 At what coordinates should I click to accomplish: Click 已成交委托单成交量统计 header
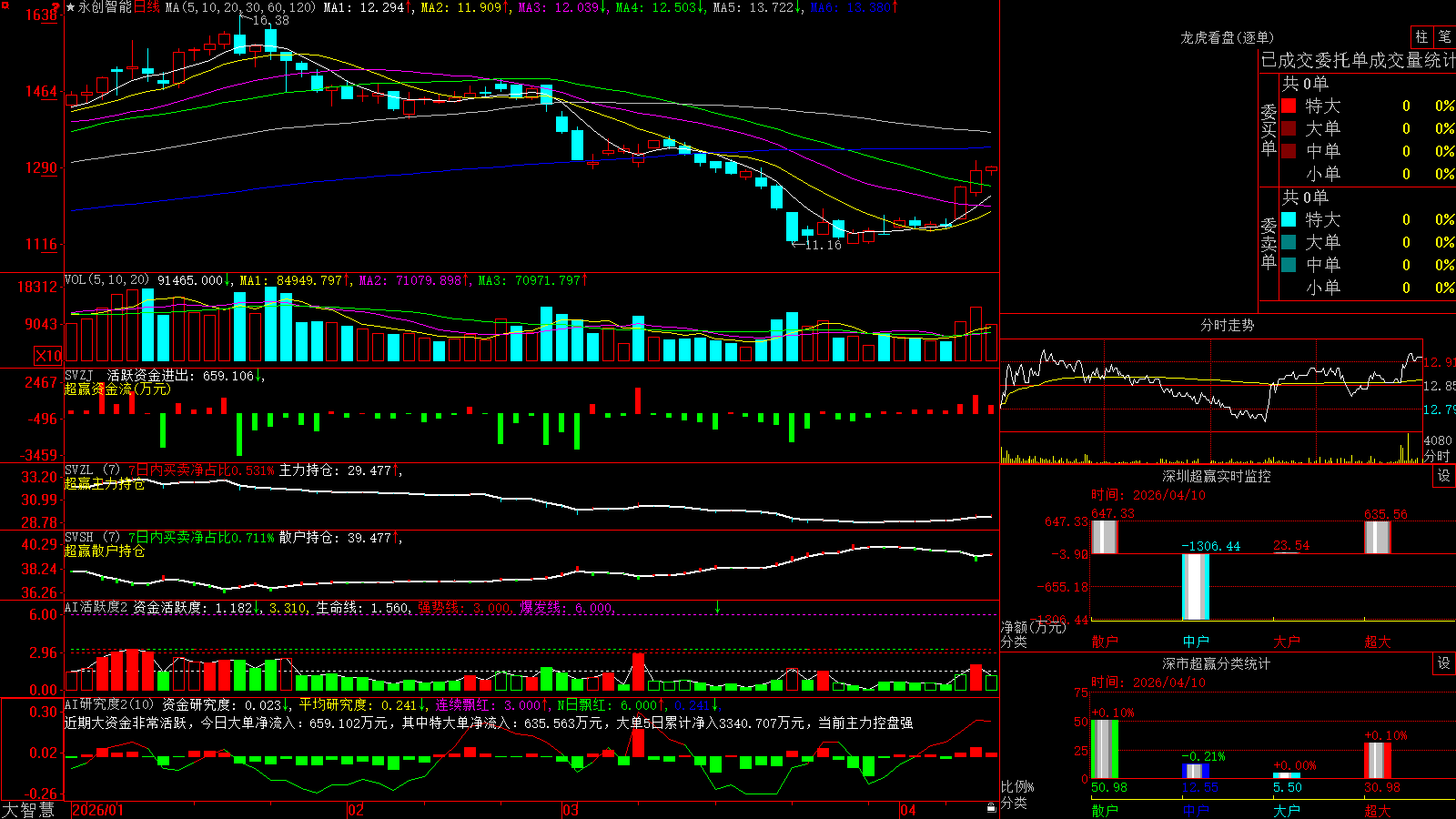click(x=1358, y=60)
